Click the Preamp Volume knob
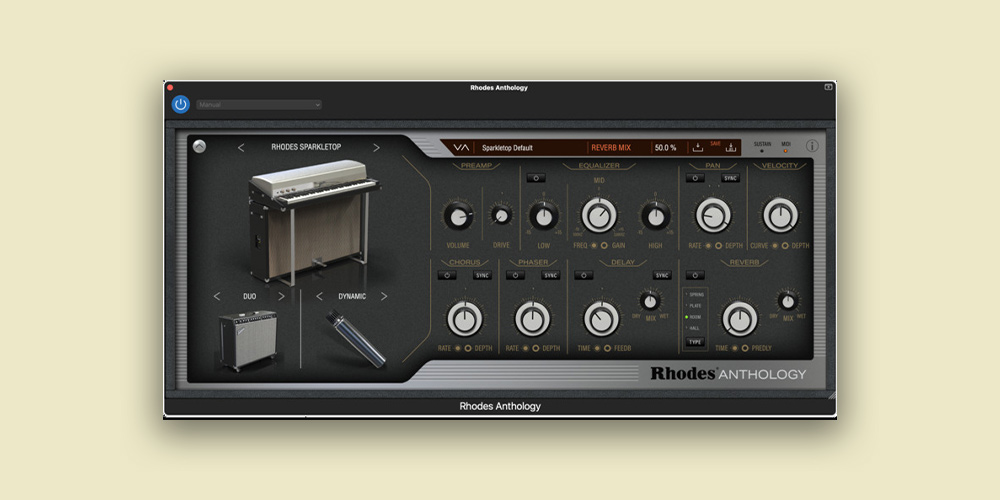1000x500 pixels. (x=458, y=216)
